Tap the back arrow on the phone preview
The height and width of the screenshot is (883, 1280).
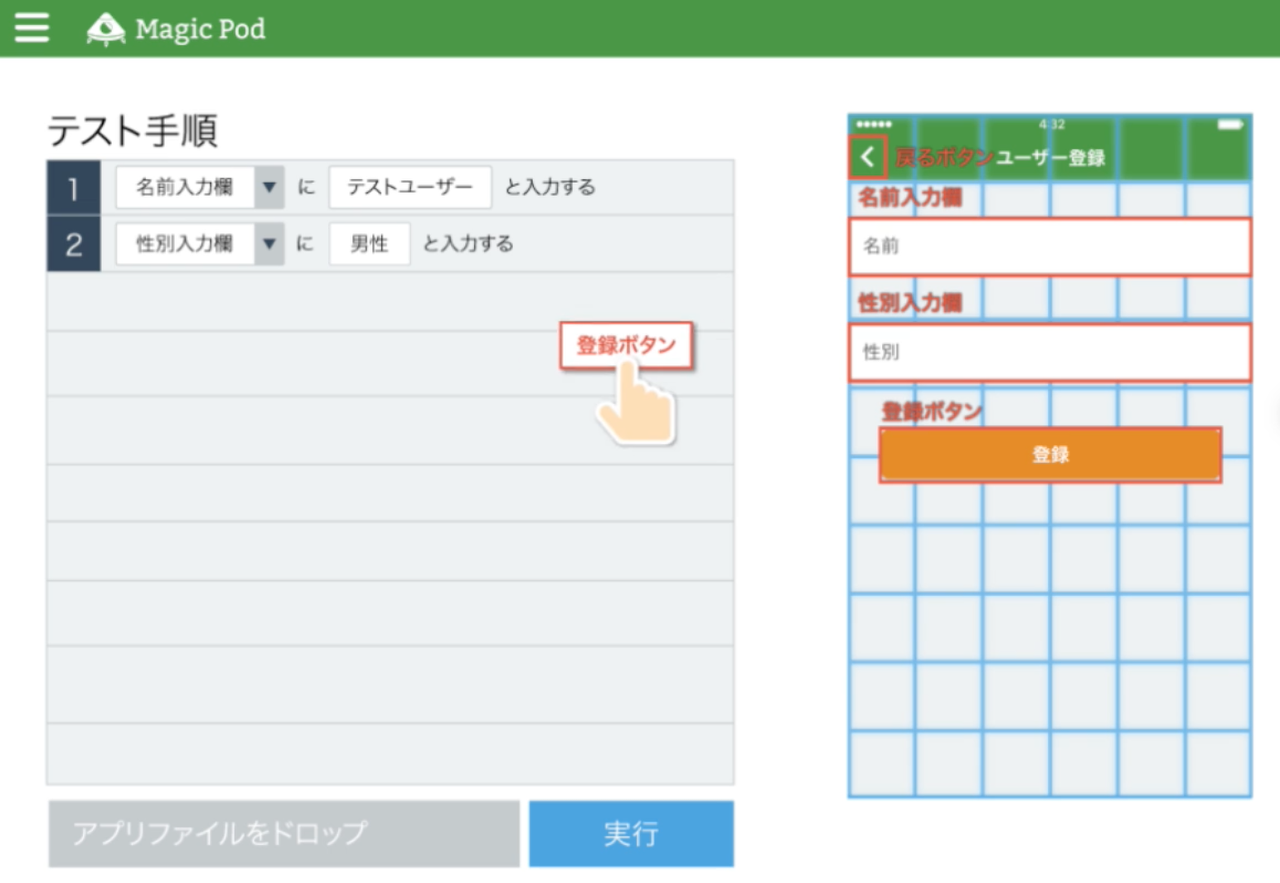pos(866,157)
